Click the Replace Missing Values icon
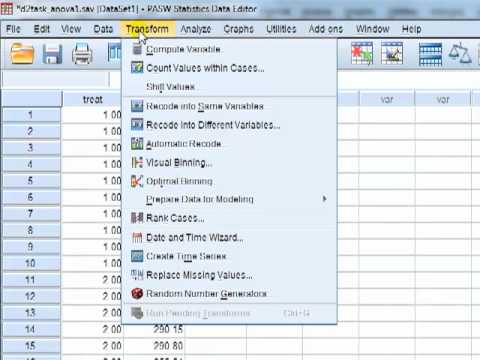The image size is (480, 360). (x=137, y=275)
